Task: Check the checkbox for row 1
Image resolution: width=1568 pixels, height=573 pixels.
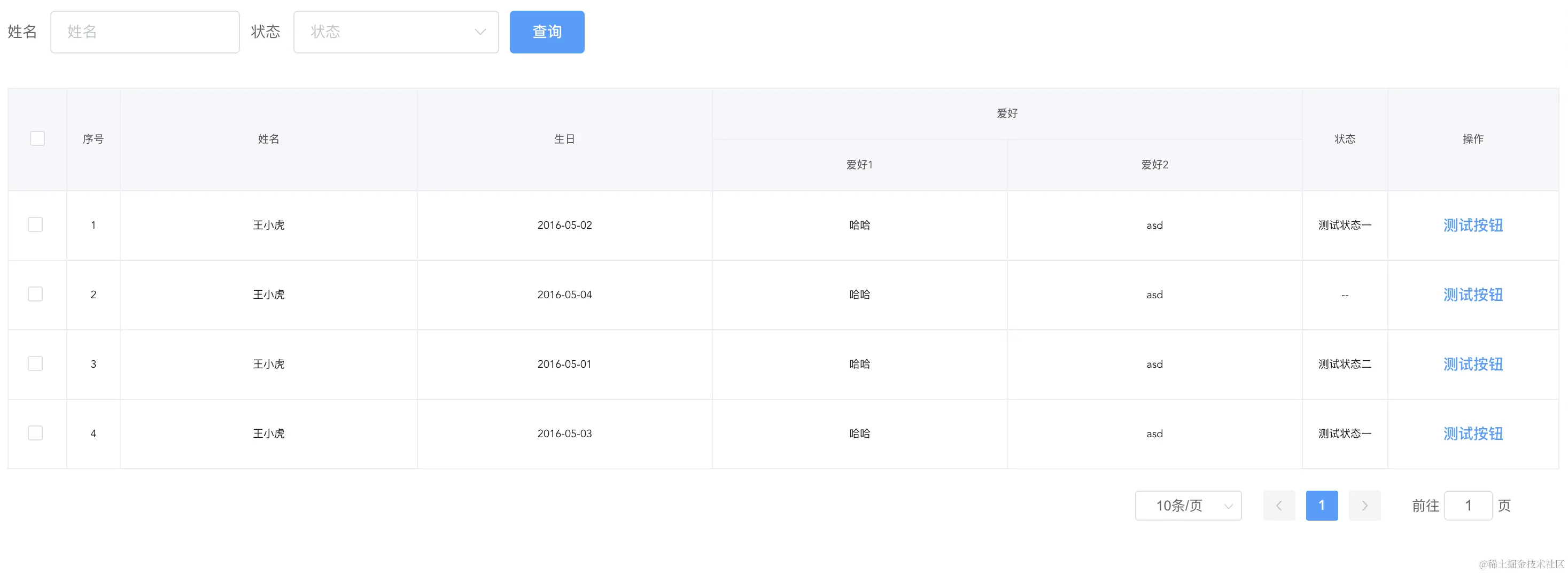Action: pos(35,224)
